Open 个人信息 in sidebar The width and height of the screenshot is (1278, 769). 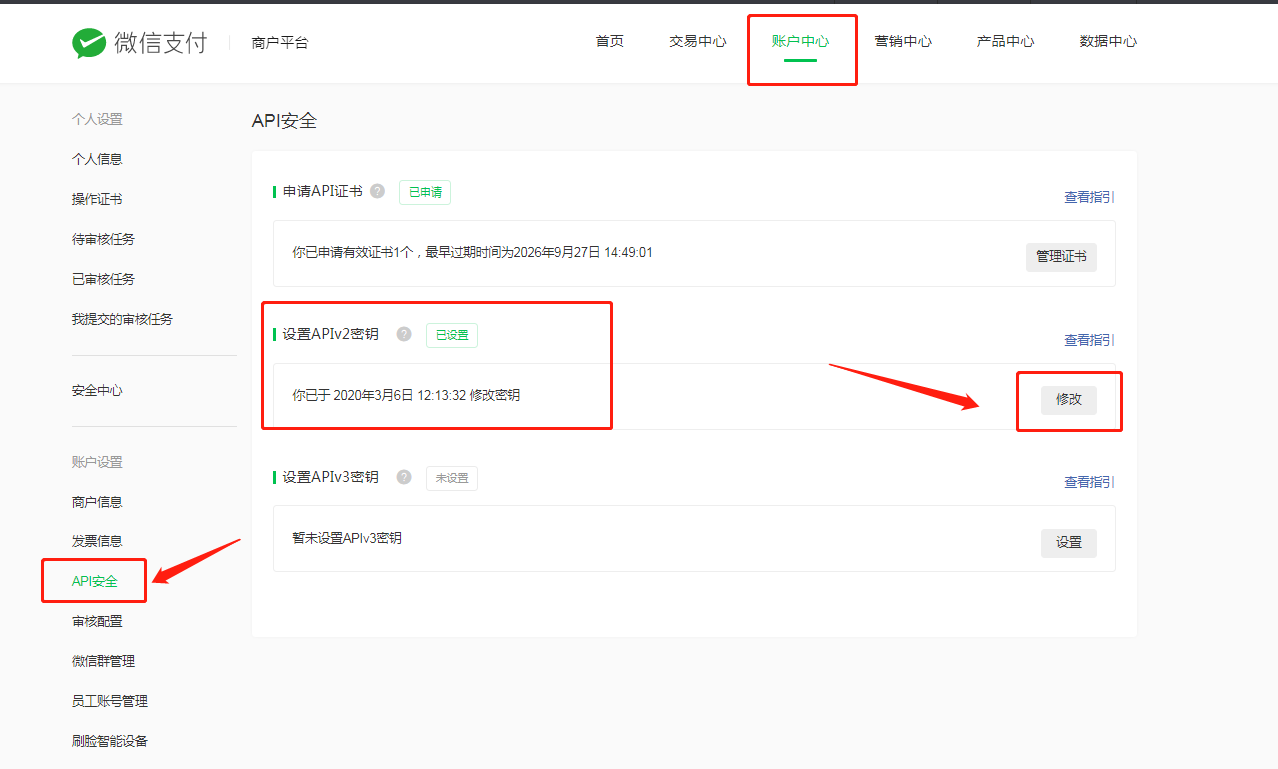pos(97,159)
